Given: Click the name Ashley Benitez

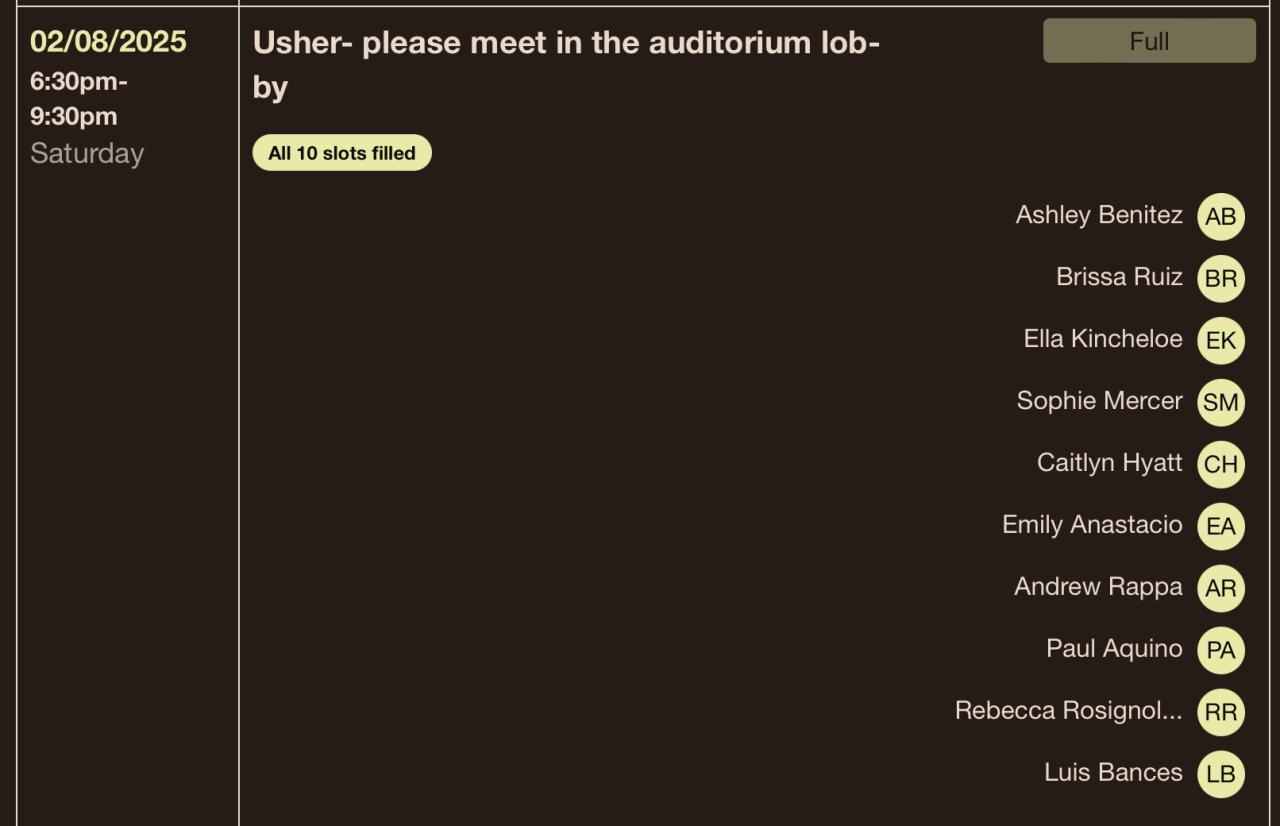Looking at the screenshot, I should pos(1098,215).
